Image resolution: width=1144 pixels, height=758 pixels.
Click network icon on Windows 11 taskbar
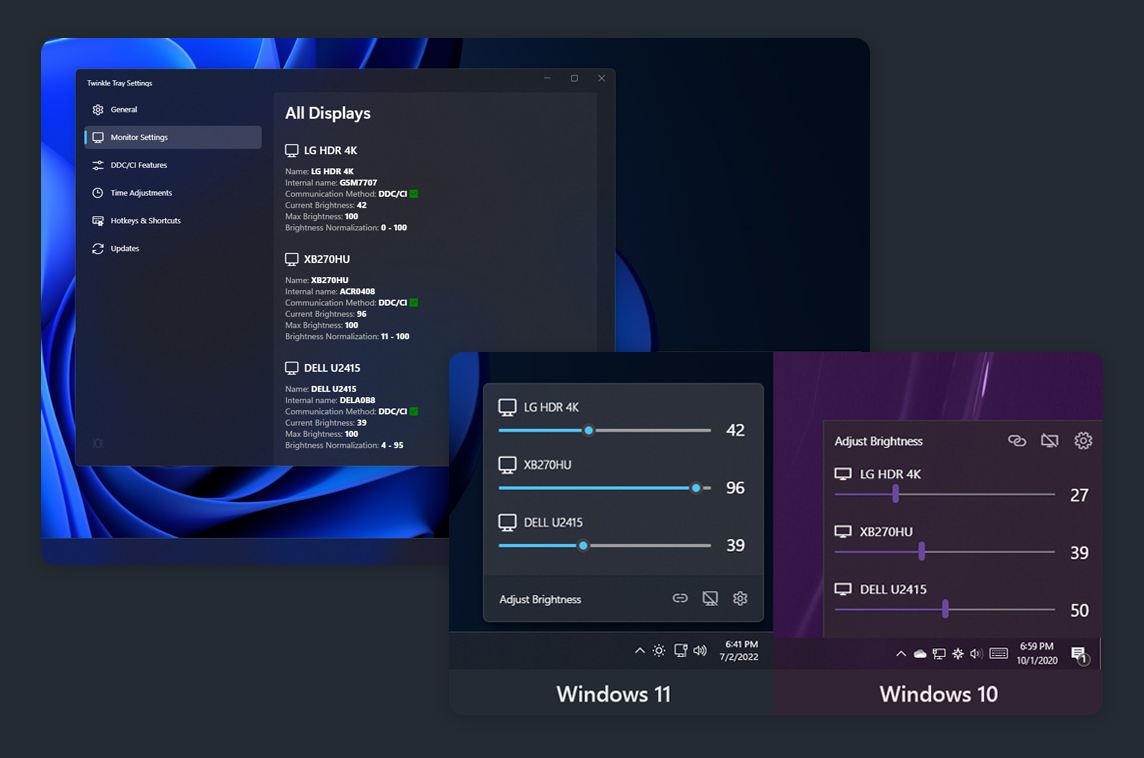[x=681, y=650]
